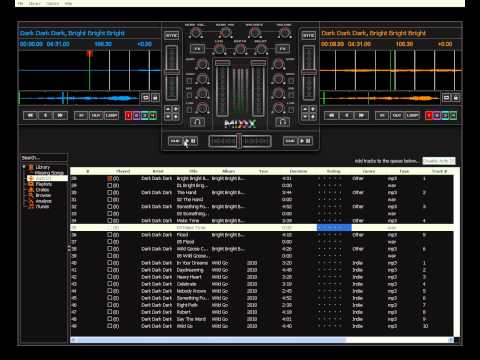This screenshot has width=480, height=360.
Task: Click the library Search field
Action: tap(44, 158)
